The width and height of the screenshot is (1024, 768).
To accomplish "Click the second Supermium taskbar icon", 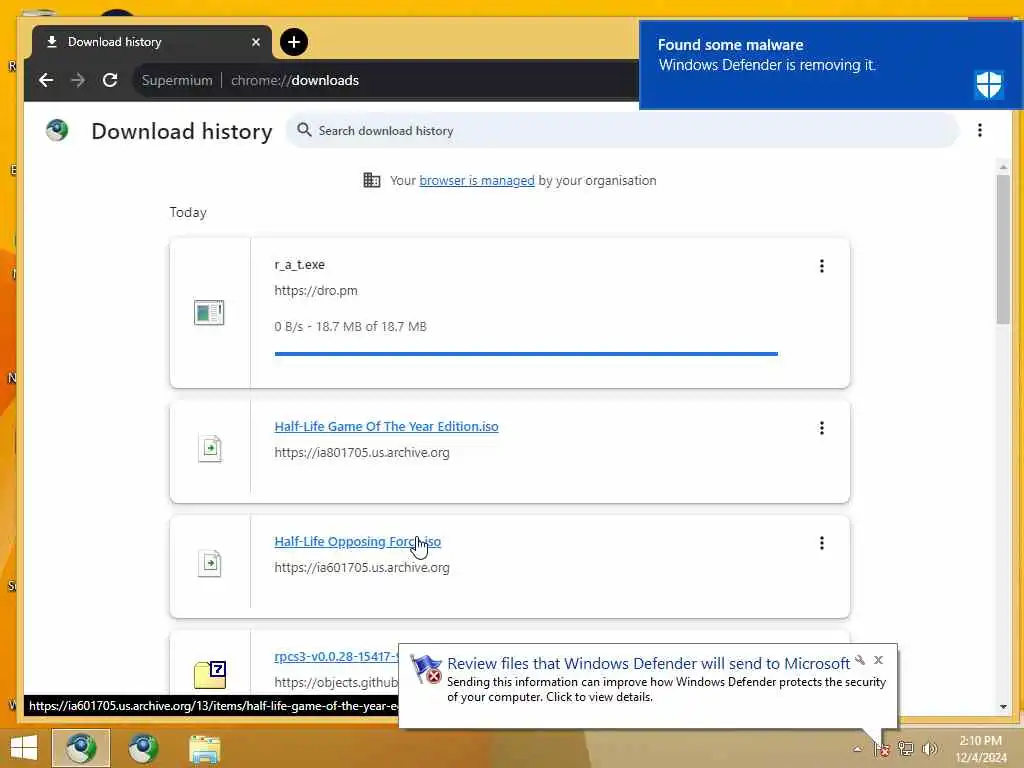I will [x=143, y=748].
